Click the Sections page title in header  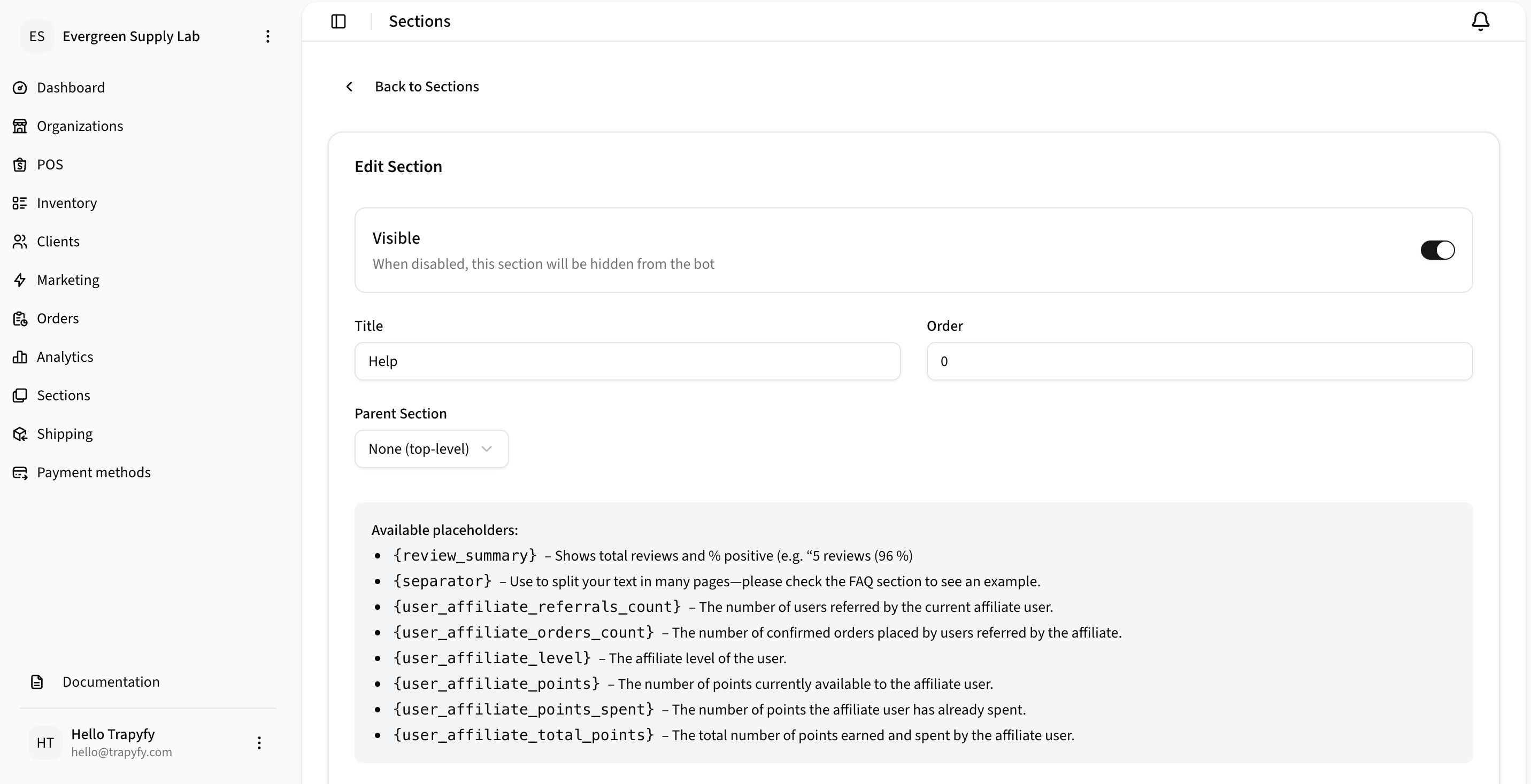coord(420,21)
